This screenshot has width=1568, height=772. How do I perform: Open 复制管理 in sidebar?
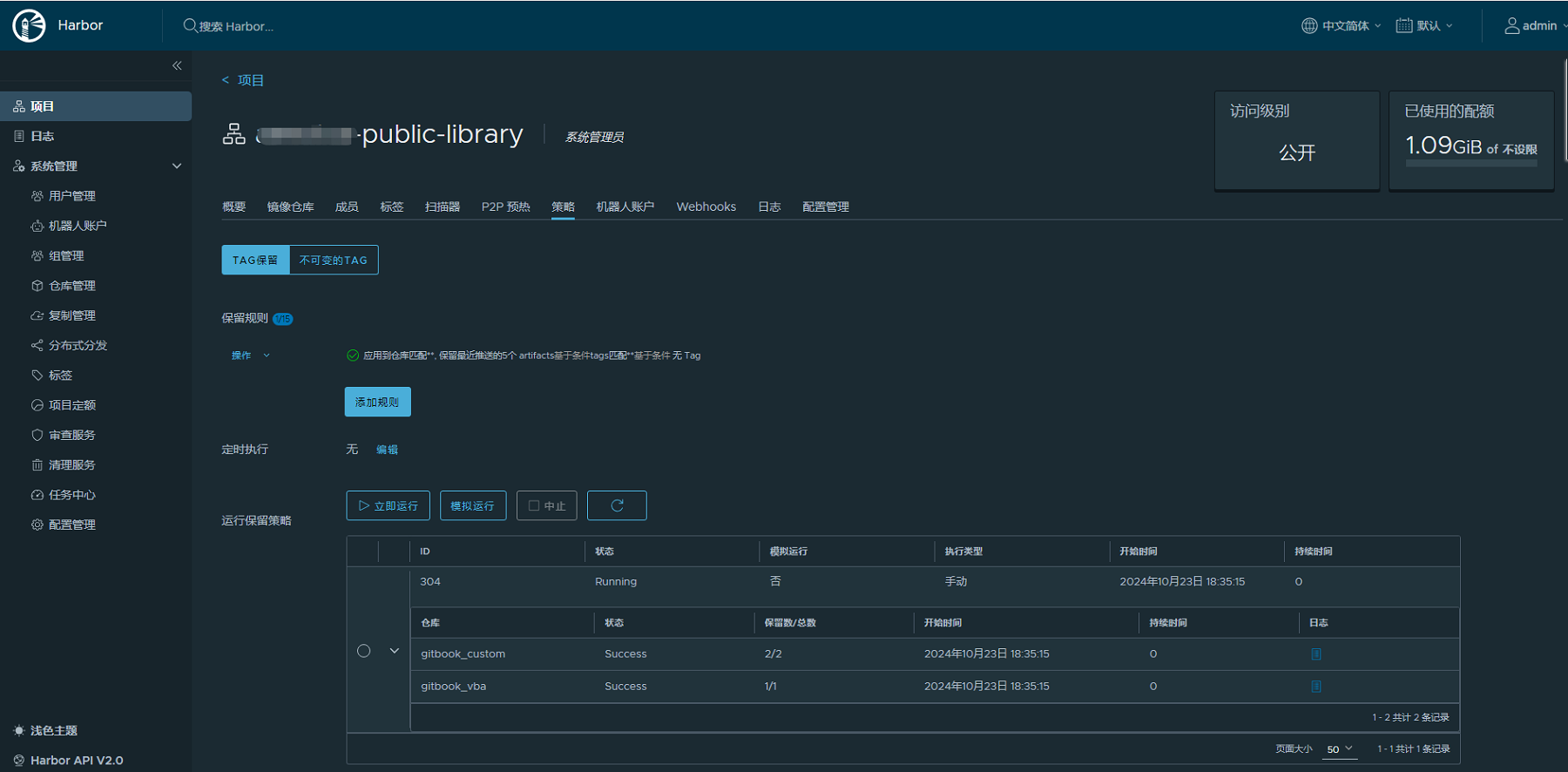(x=72, y=315)
